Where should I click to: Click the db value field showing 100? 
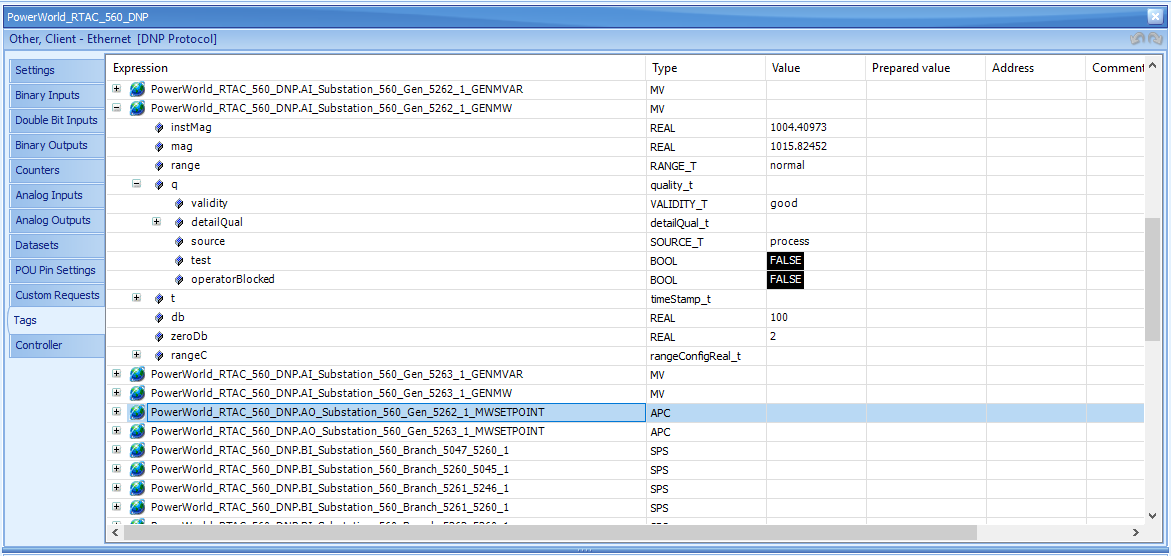click(816, 318)
